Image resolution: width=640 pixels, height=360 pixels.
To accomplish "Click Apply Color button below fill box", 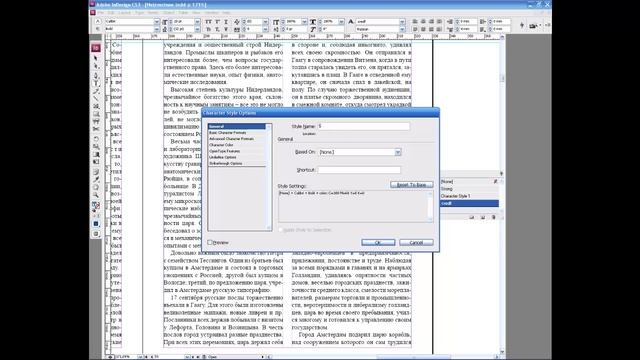I will [96, 224].
